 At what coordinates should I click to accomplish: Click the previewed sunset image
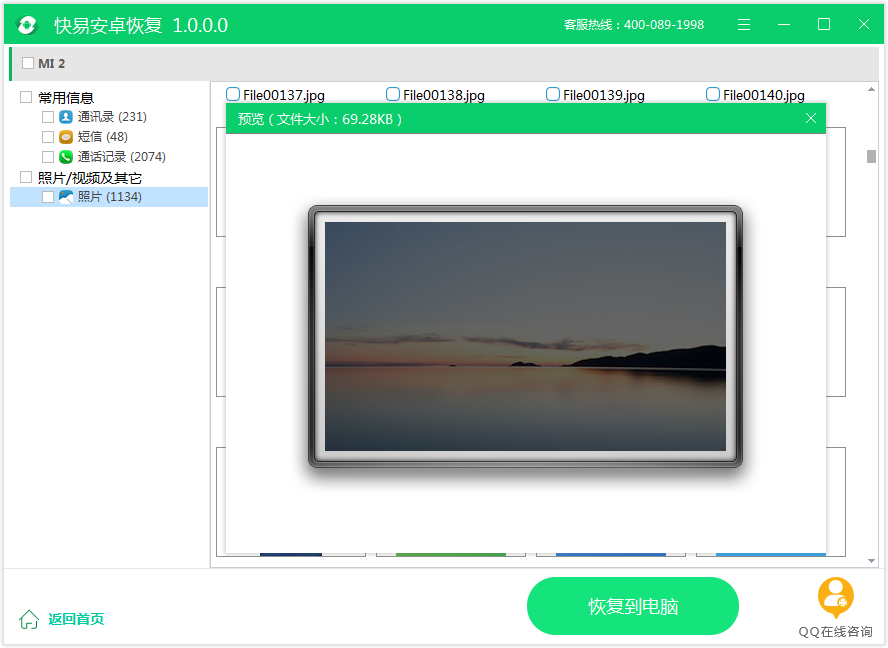click(525, 336)
